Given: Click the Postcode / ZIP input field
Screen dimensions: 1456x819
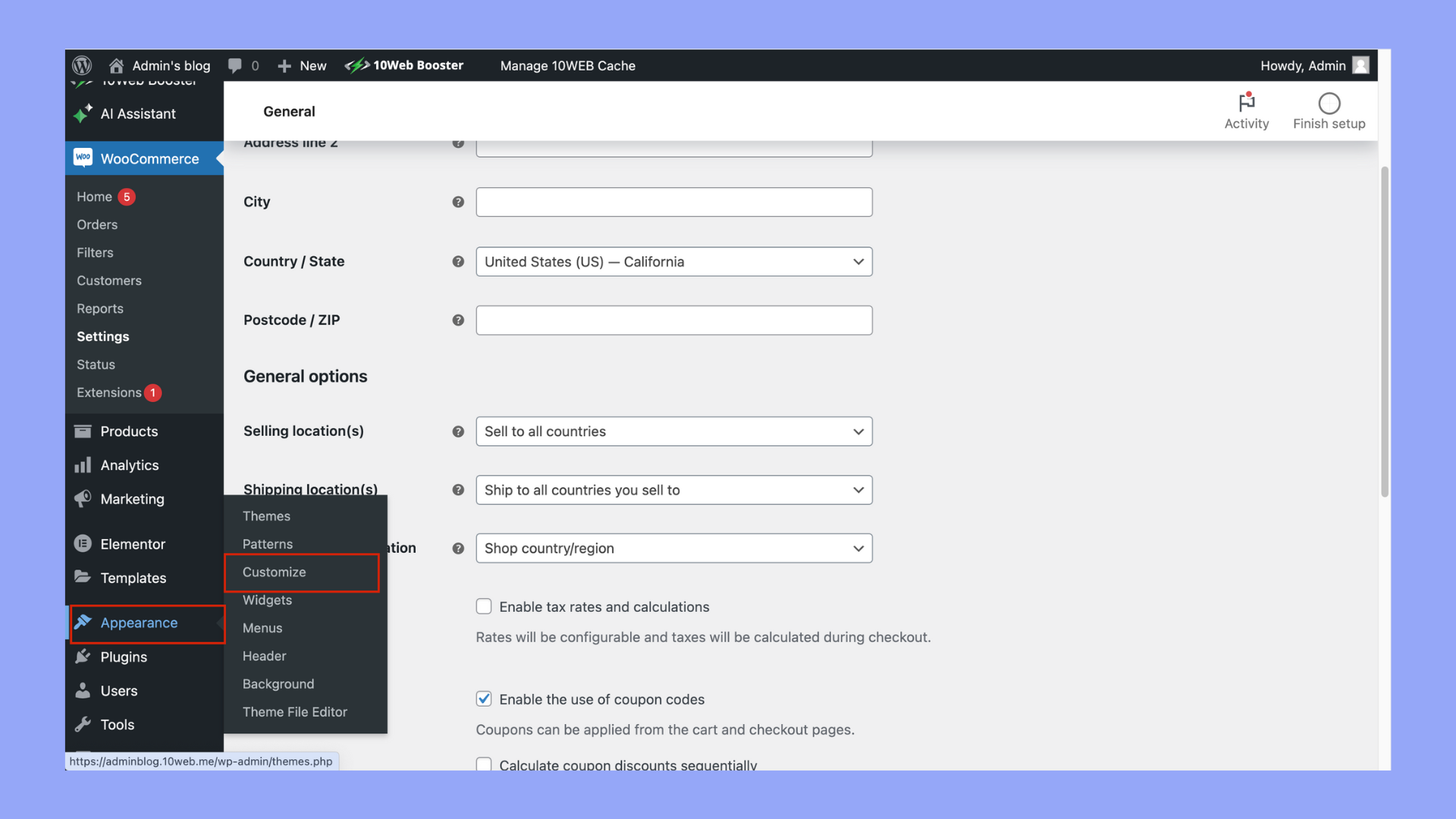Looking at the screenshot, I should [x=673, y=320].
